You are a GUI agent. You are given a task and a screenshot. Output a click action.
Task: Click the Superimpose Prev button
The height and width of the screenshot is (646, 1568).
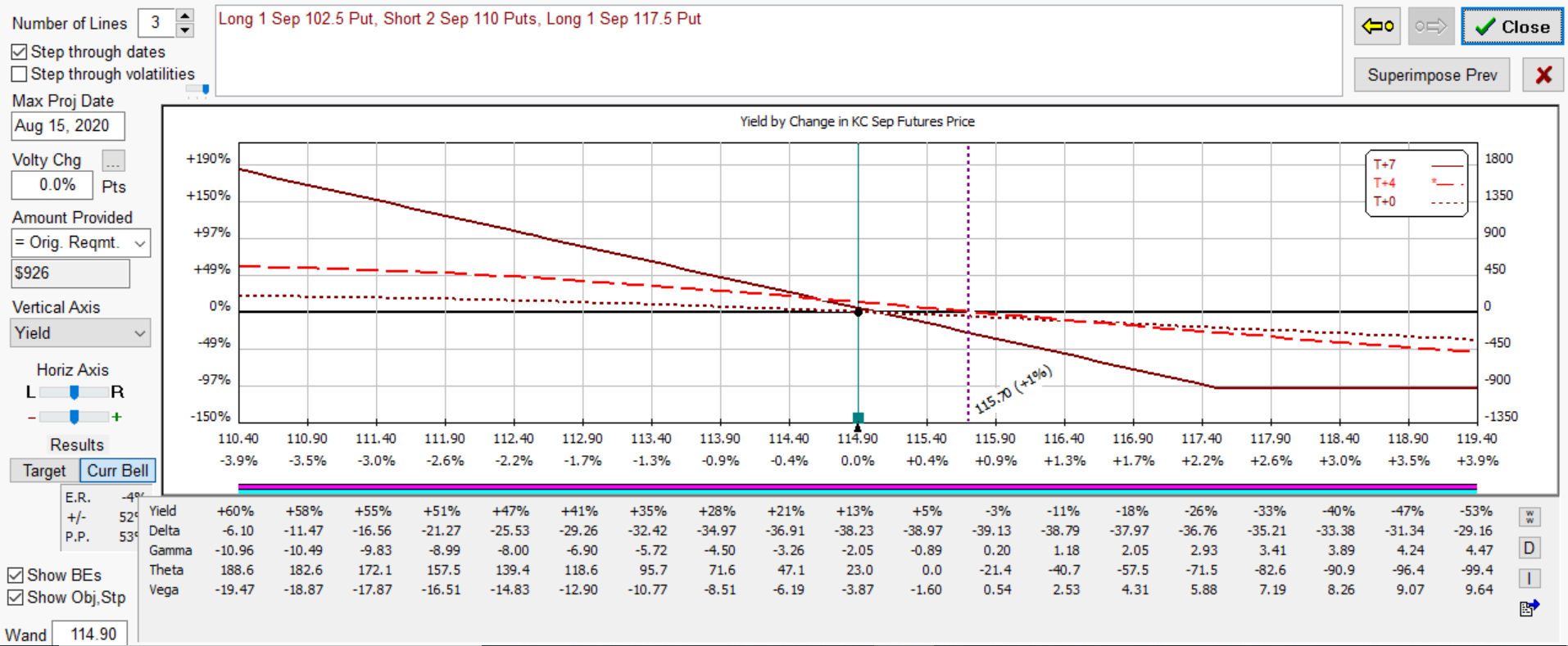click(x=1432, y=75)
